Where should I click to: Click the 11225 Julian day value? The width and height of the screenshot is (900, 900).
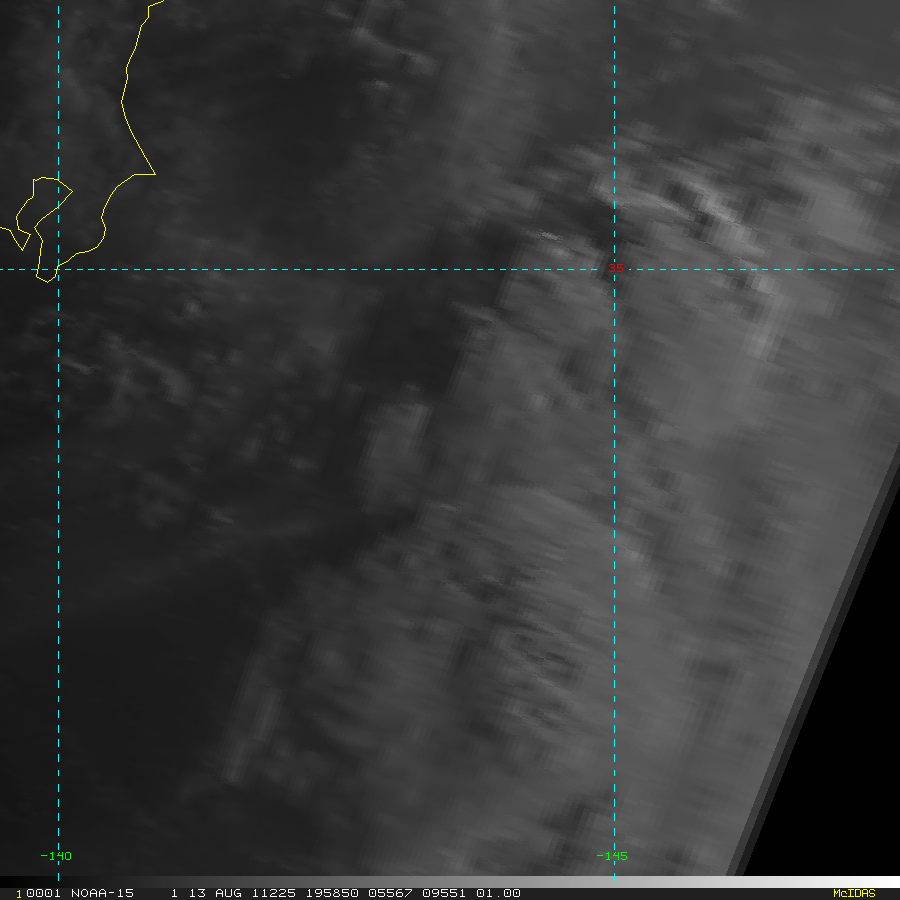(x=274, y=893)
